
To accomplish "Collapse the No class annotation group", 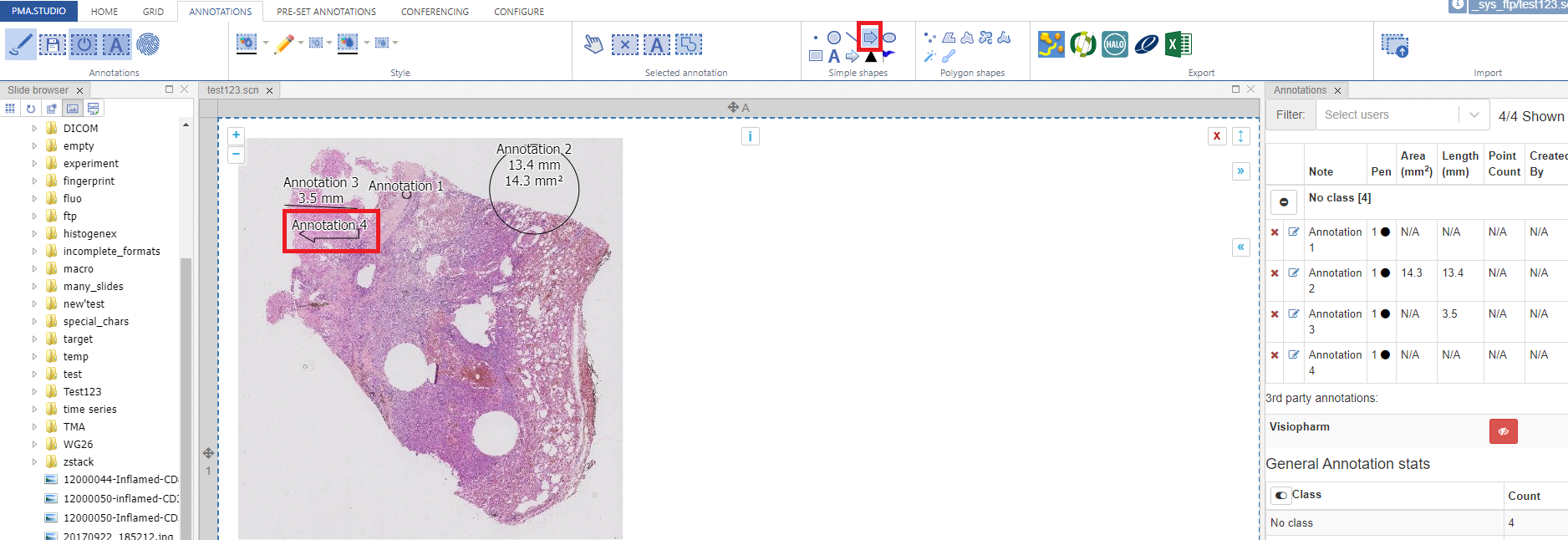I will click(1284, 201).
